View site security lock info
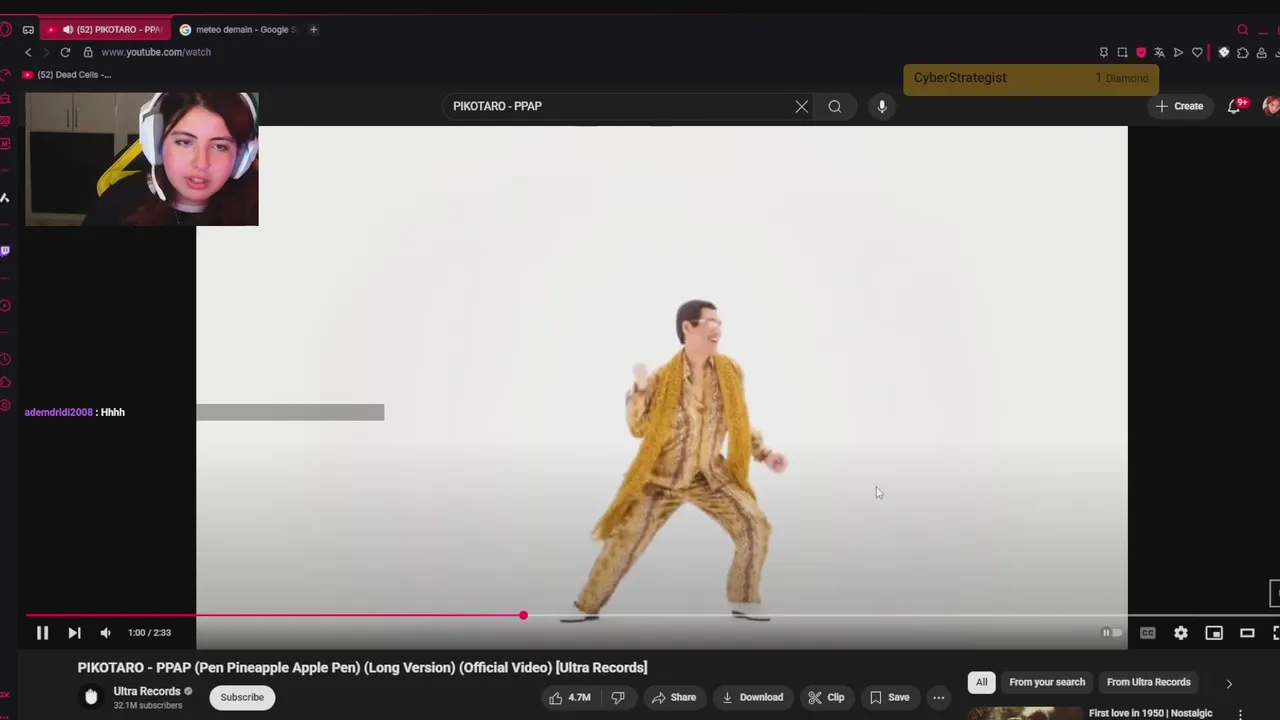The image size is (1280, 720). [x=88, y=52]
